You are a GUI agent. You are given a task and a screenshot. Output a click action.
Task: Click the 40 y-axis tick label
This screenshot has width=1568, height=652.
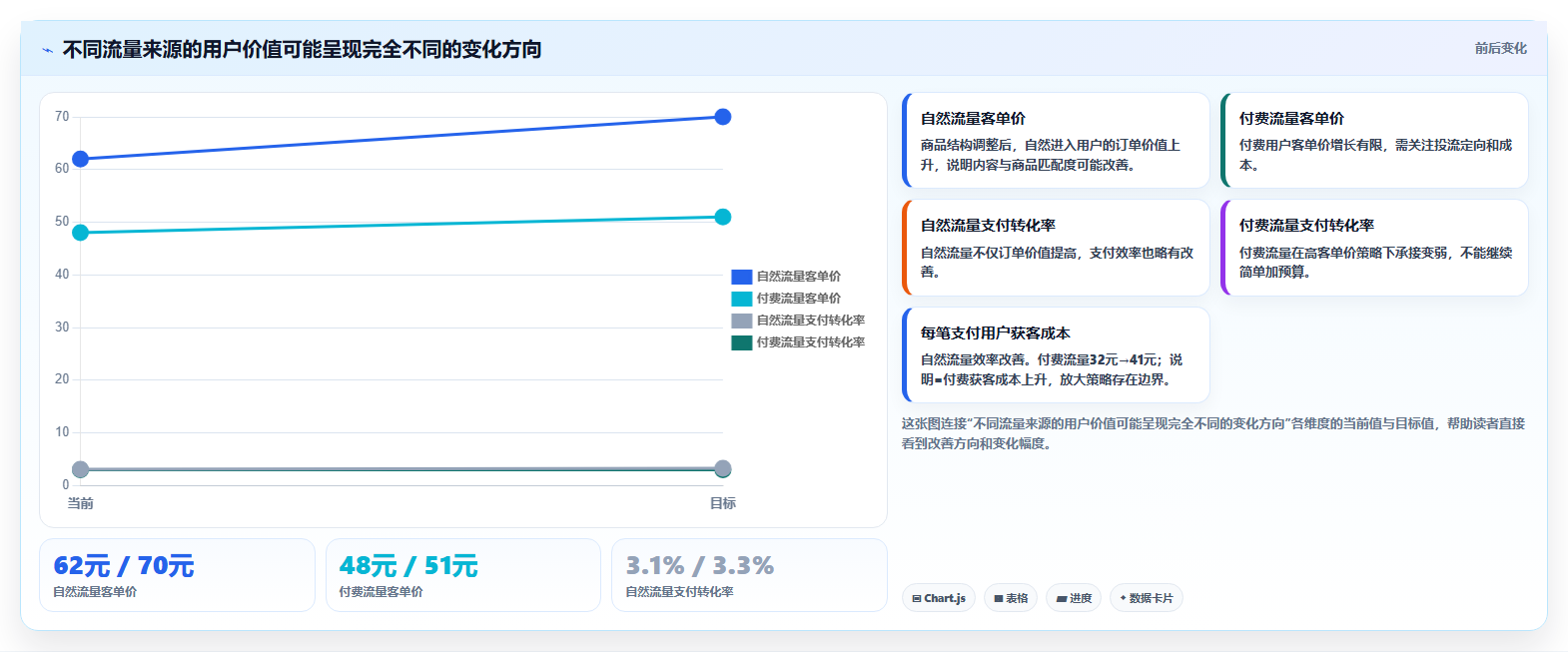coord(62,275)
